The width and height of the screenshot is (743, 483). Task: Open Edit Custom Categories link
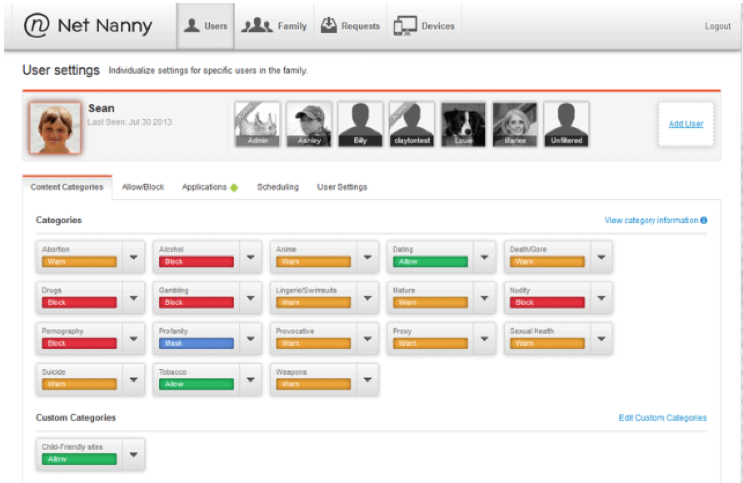pyautogui.click(x=662, y=418)
